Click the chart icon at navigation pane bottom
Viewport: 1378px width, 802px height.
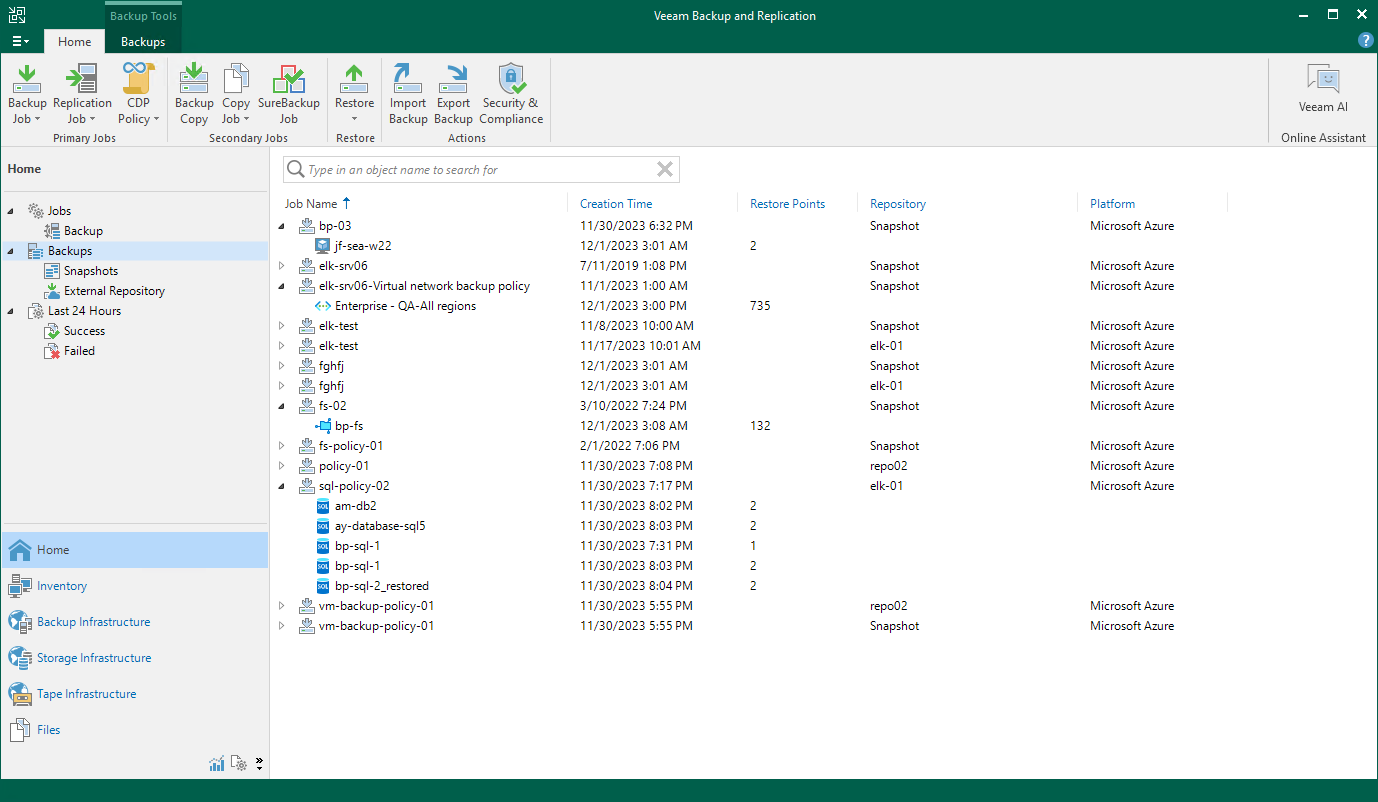click(x=217, y=764)
